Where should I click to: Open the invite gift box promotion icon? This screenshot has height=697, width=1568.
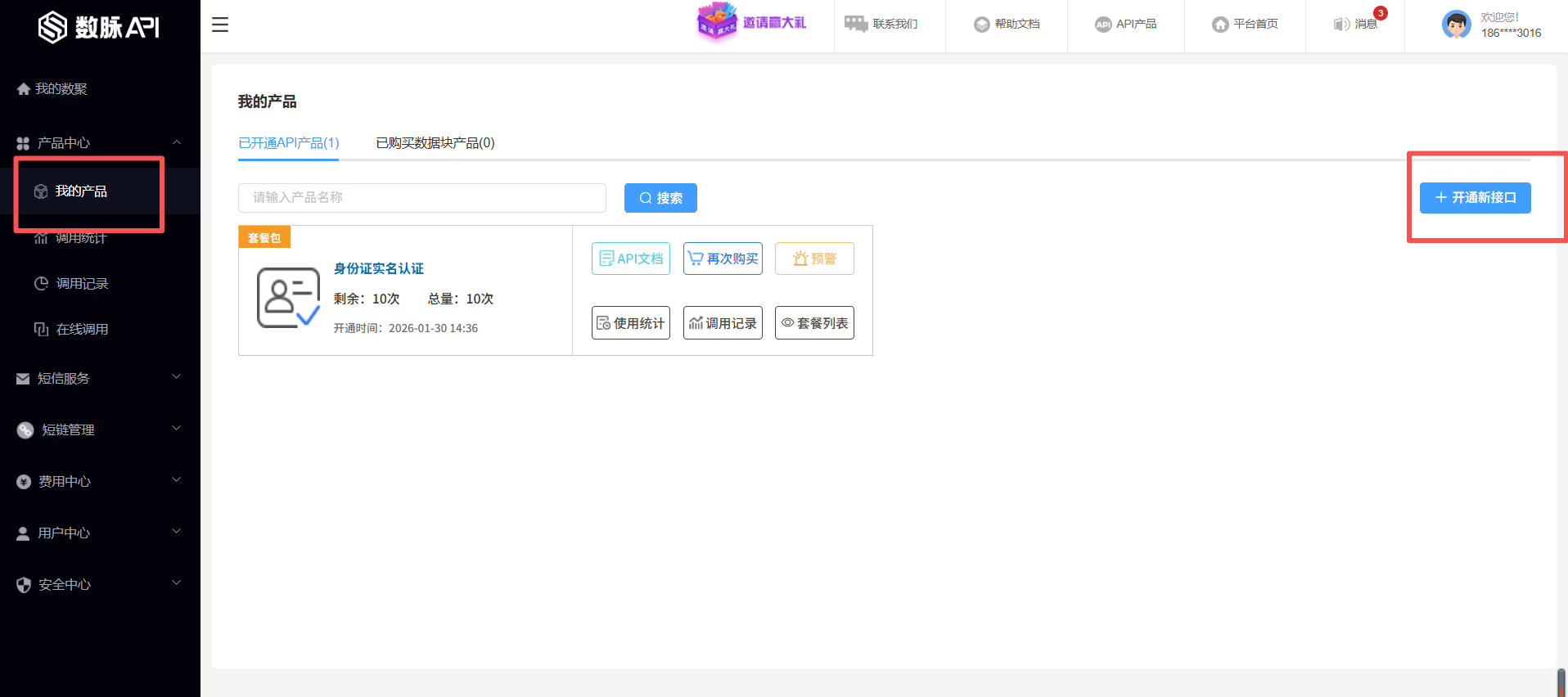pyautogui.click(x=716, y=22)
